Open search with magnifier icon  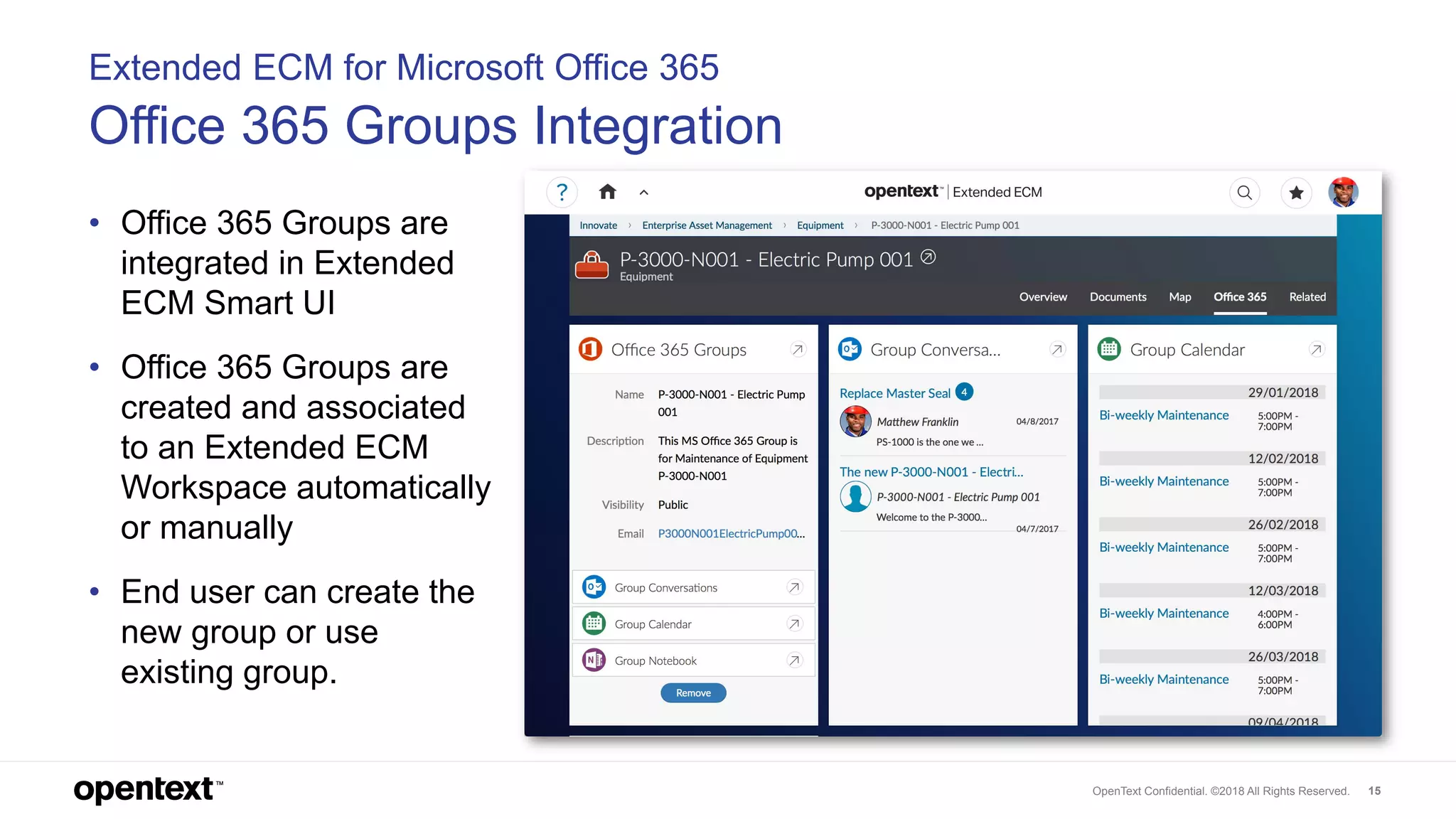[1244, 192]
